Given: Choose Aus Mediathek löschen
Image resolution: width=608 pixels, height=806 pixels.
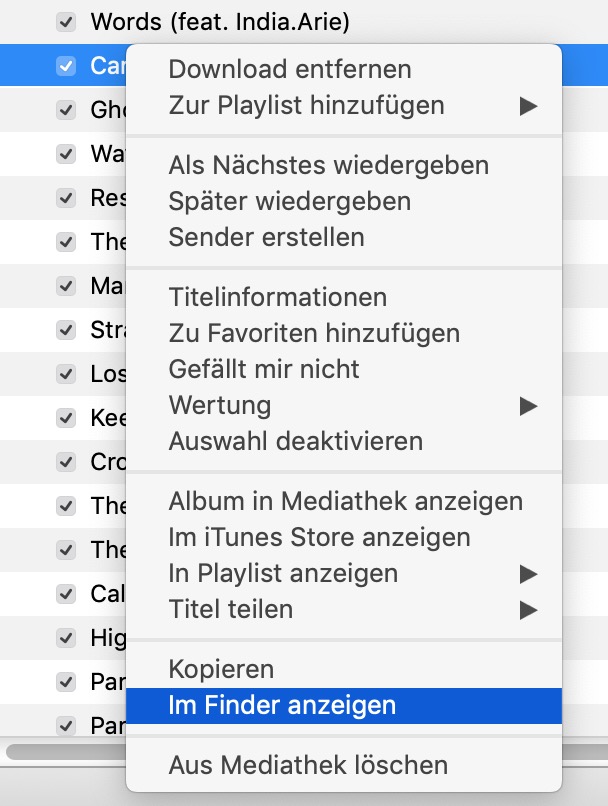Looking at the screenshot, I should [308, 765].
